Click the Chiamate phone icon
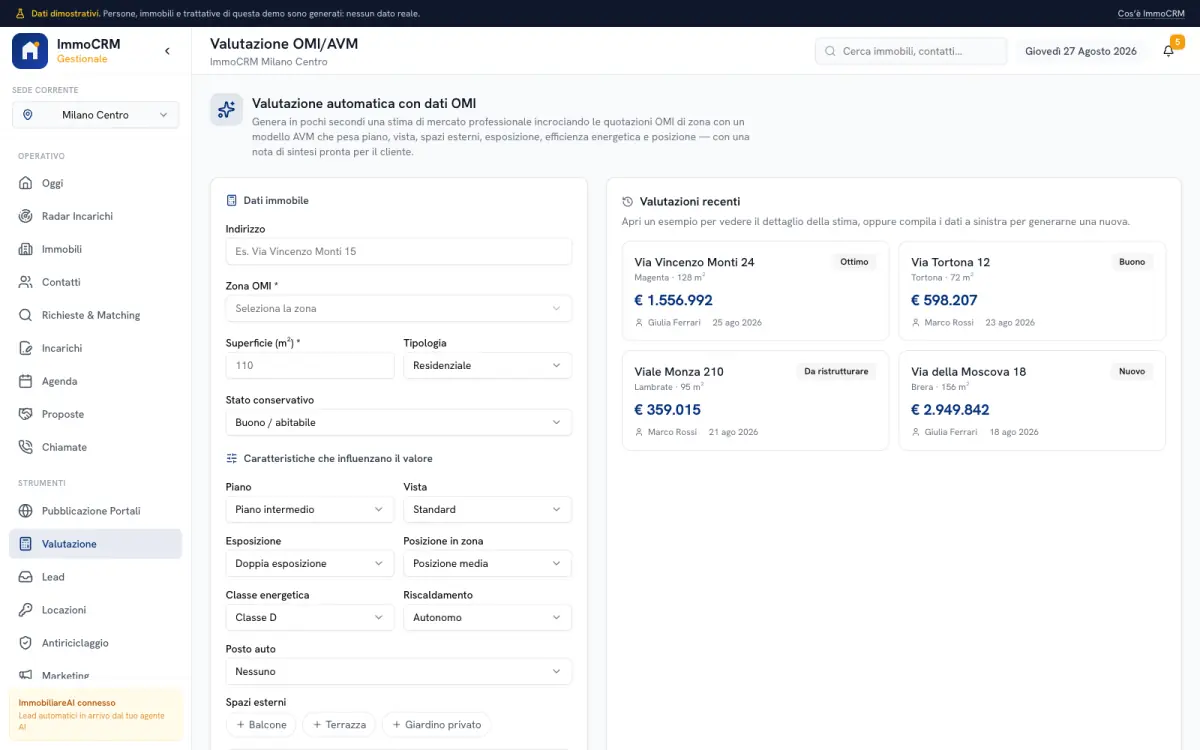Image resolution: width=1200 pixels, height=750 pixels. tap(26, 447)
